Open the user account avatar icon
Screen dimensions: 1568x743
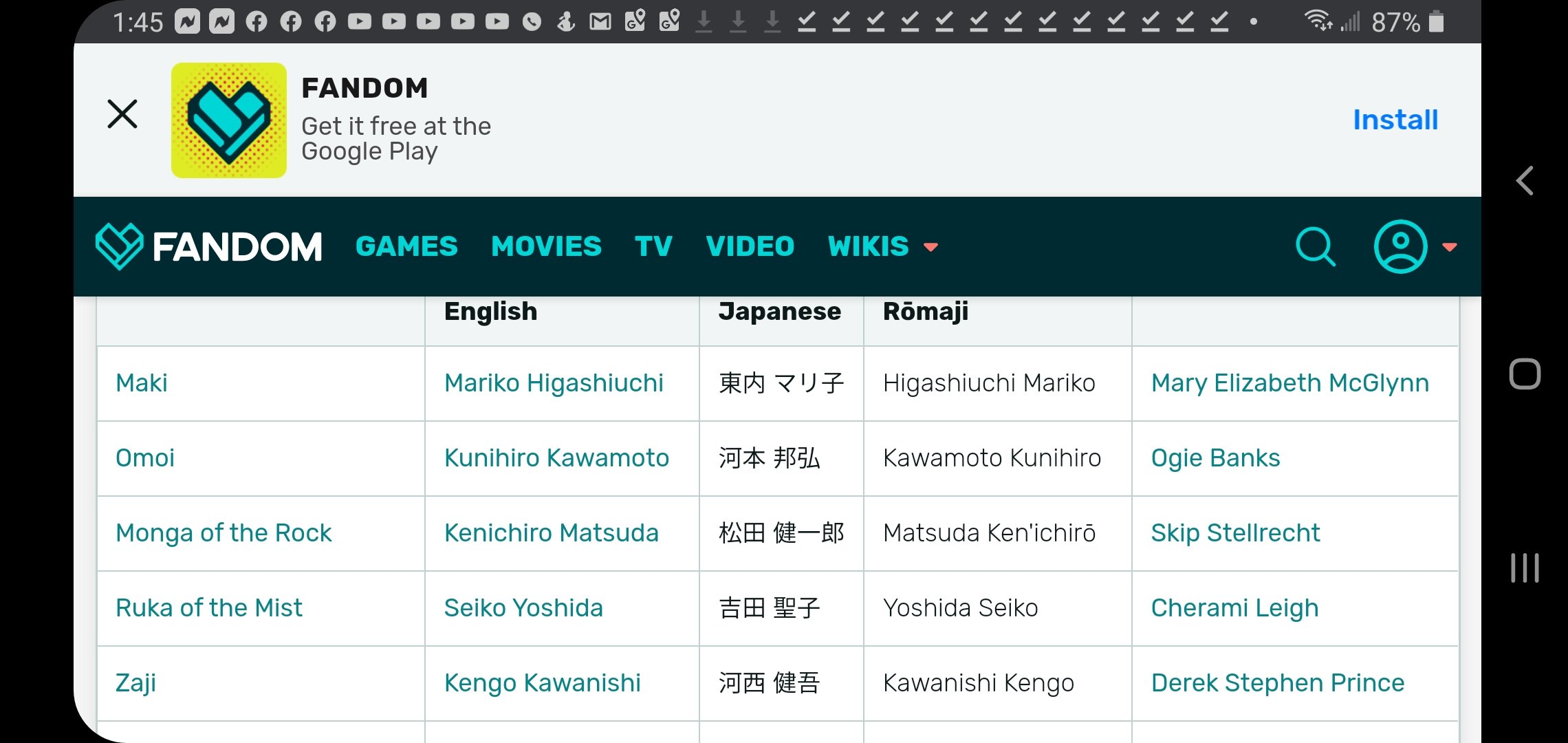tap(1400, 246)
